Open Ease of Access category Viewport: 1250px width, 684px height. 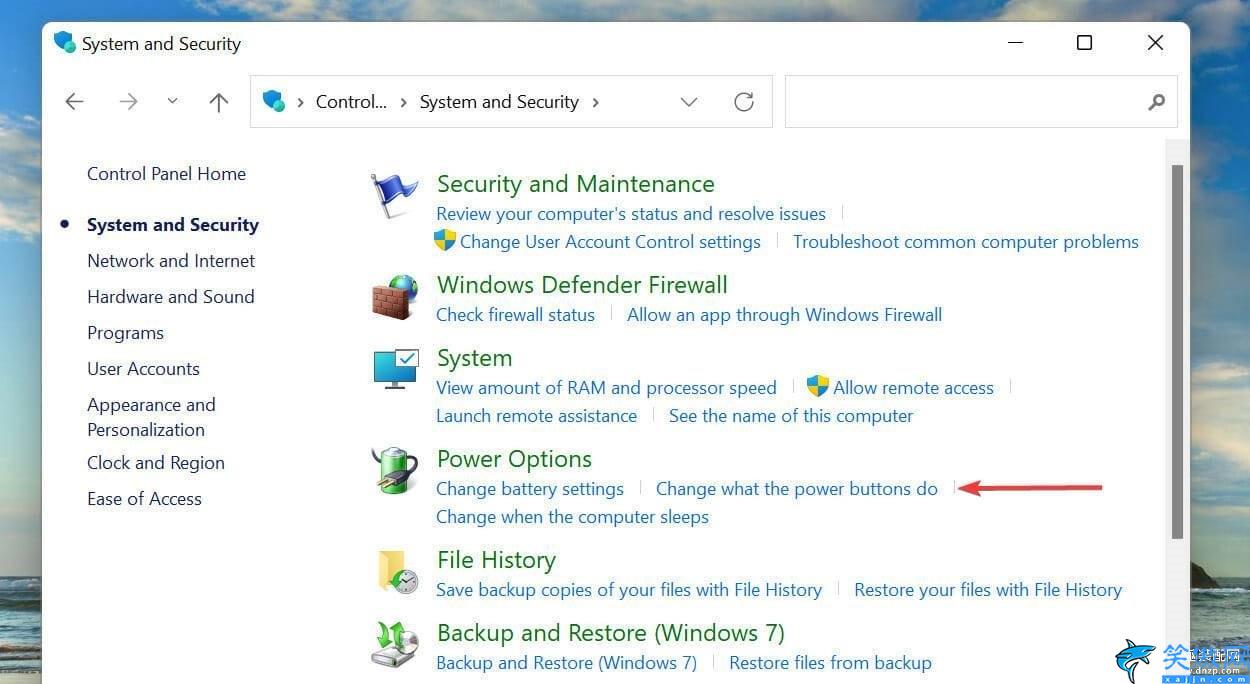coord(144,499)
